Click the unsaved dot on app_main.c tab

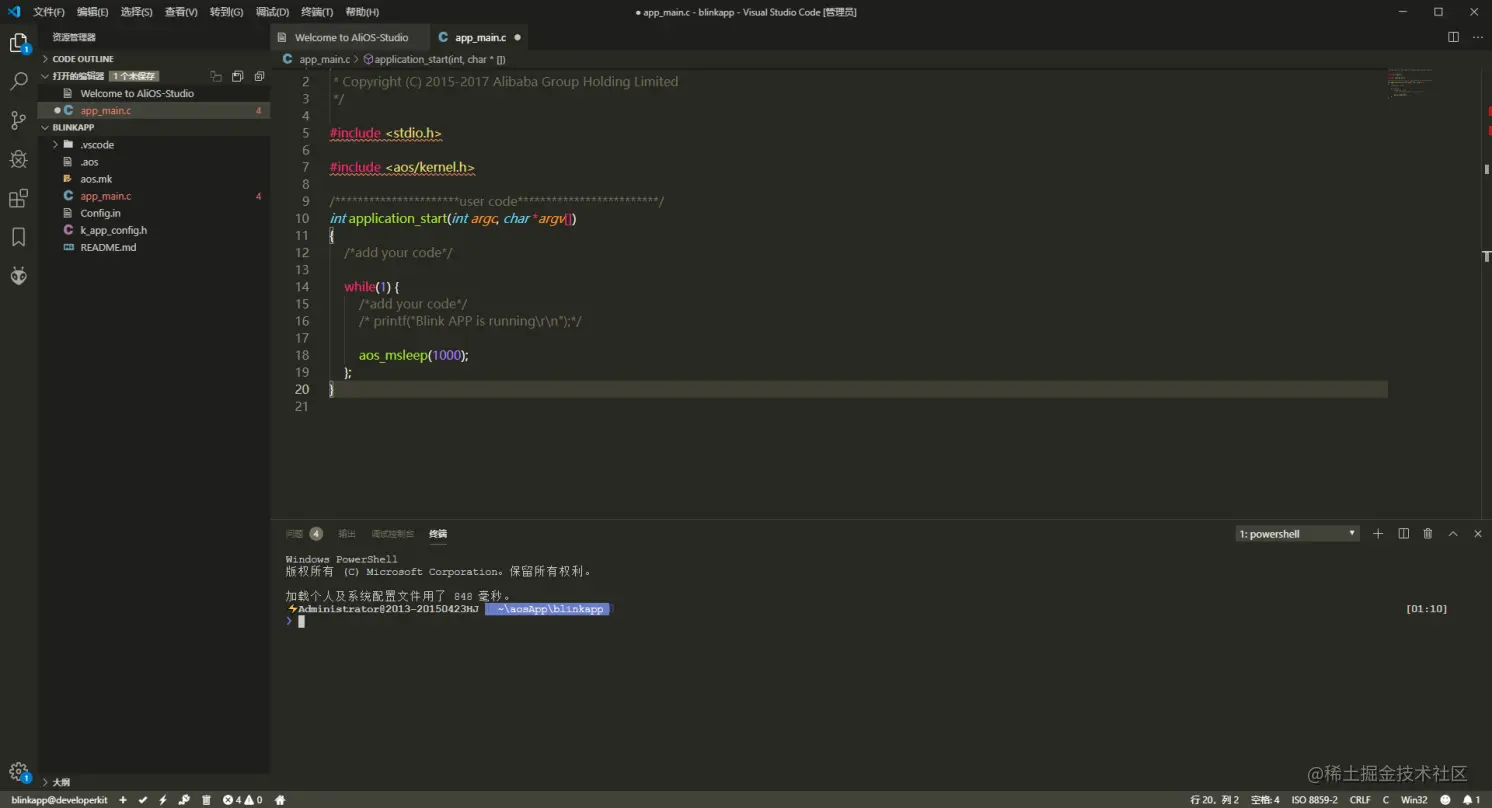coord(517,37)
